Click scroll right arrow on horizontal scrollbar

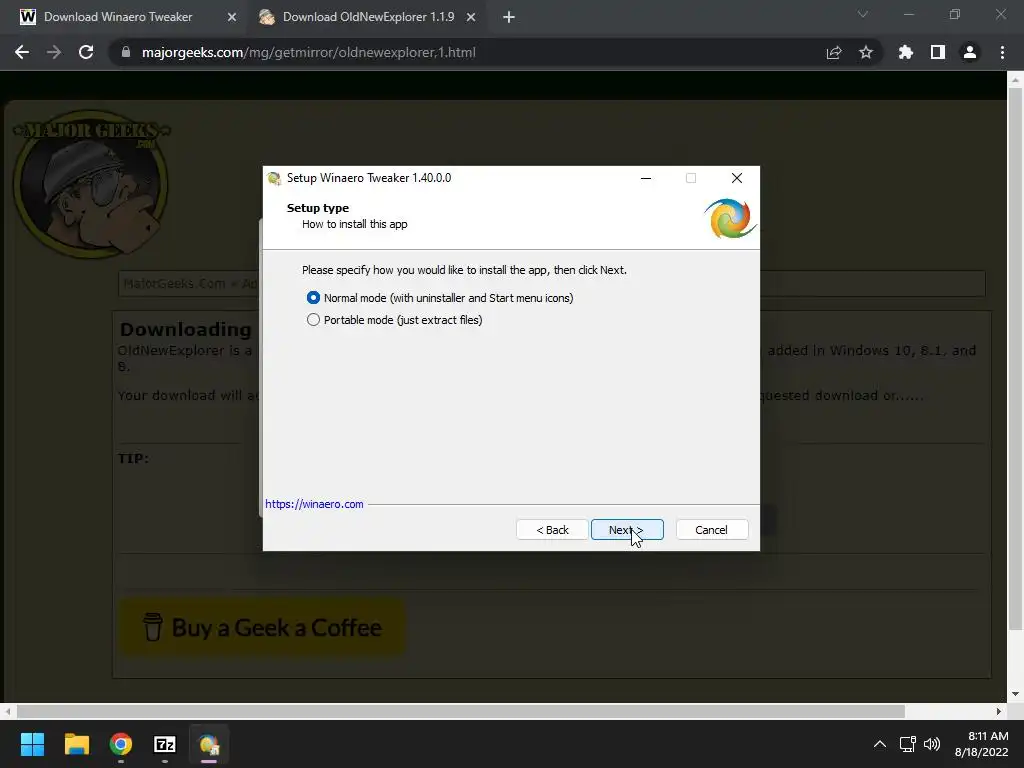[x=999, y=711]
